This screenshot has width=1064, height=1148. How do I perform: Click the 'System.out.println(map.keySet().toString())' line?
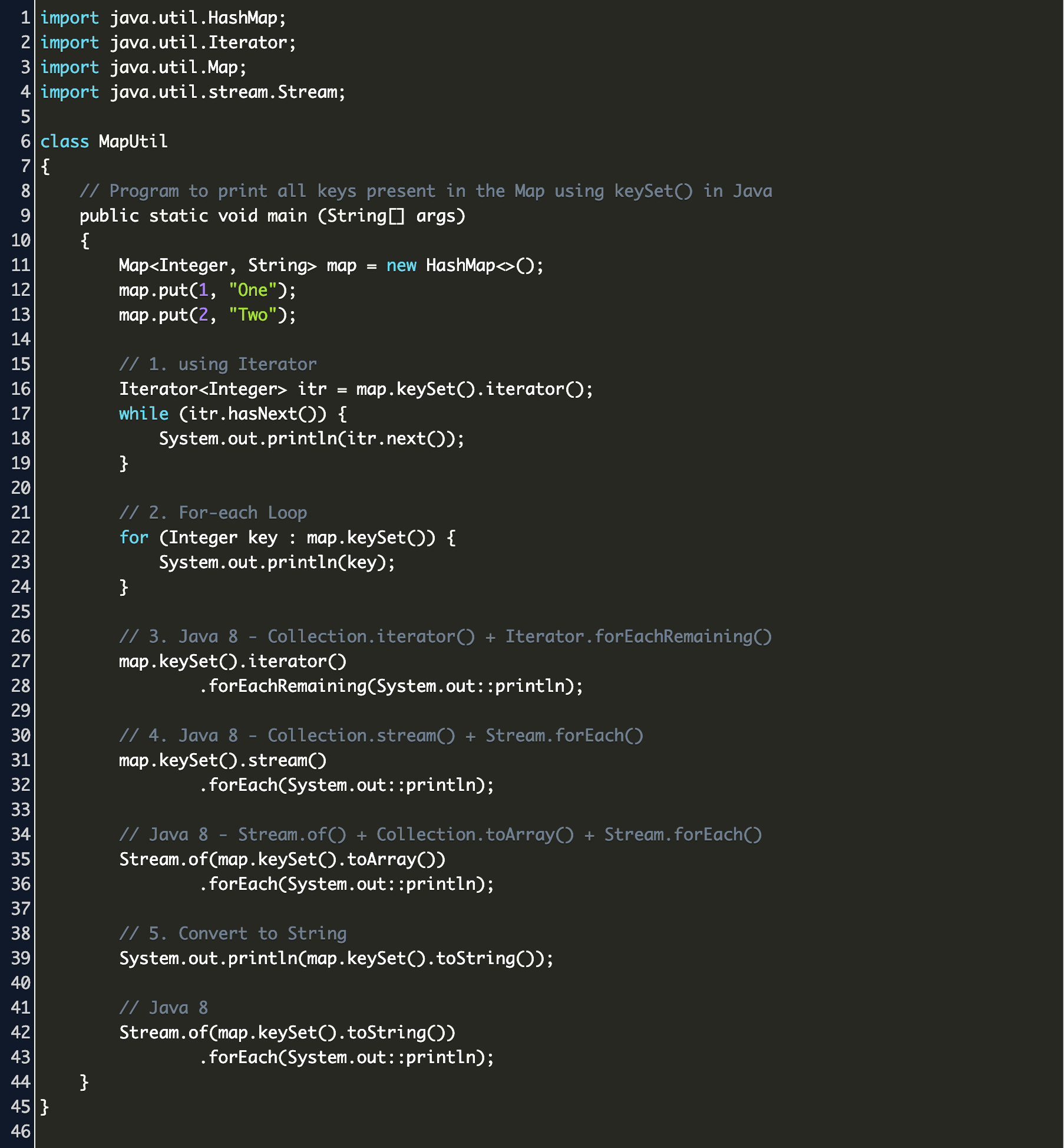pos(336,958)
